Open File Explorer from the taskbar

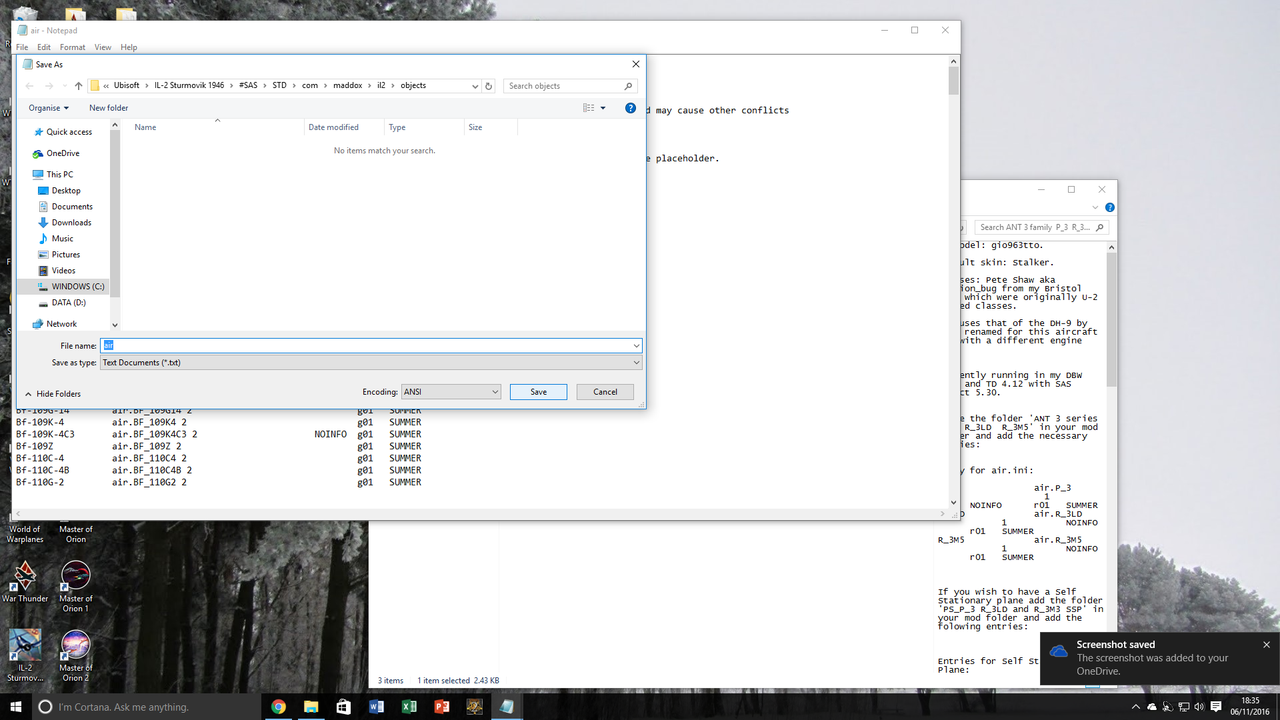pos(311,707)
